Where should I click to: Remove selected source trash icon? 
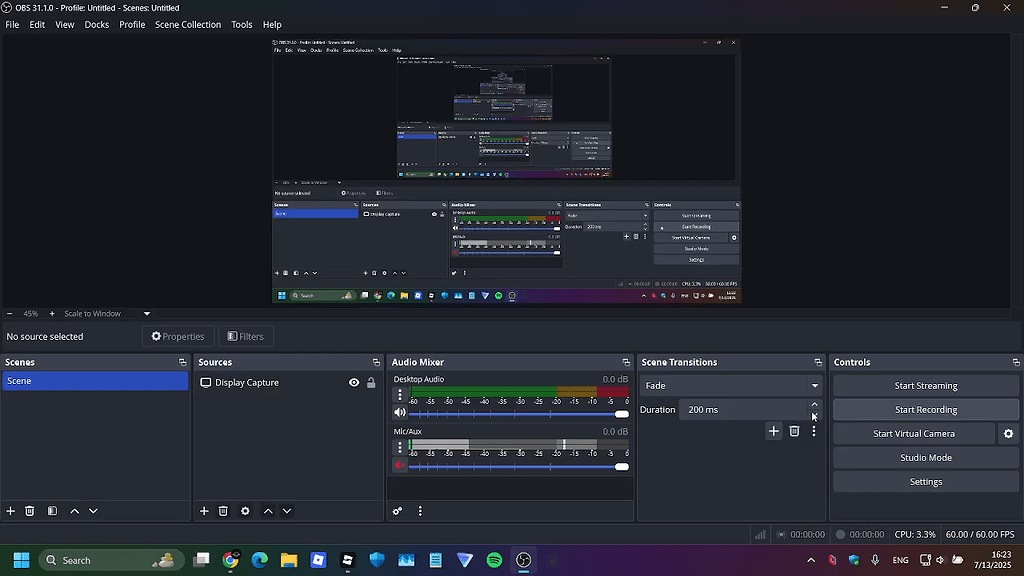223,511
